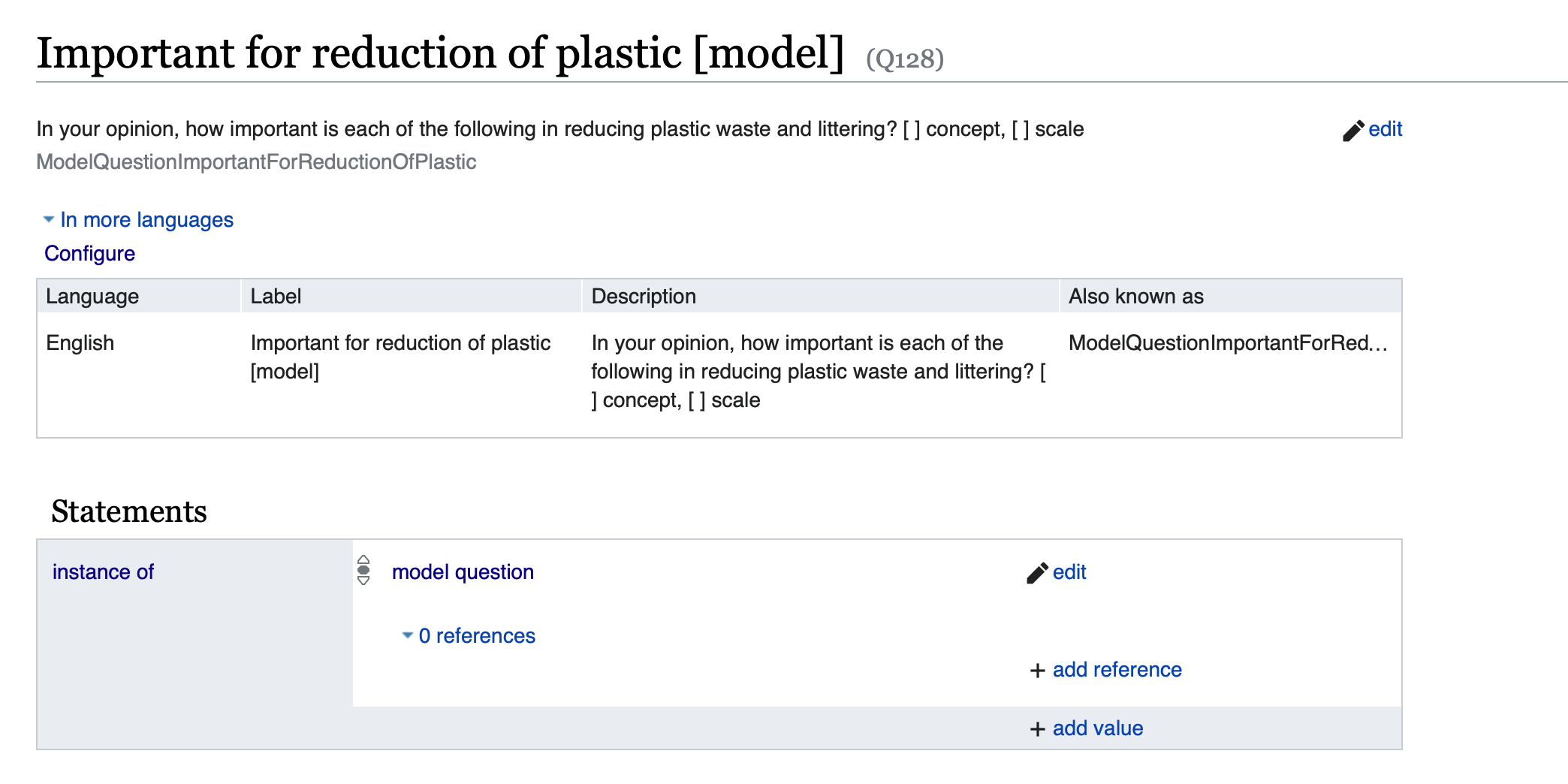Open the instance of property link

103,572
